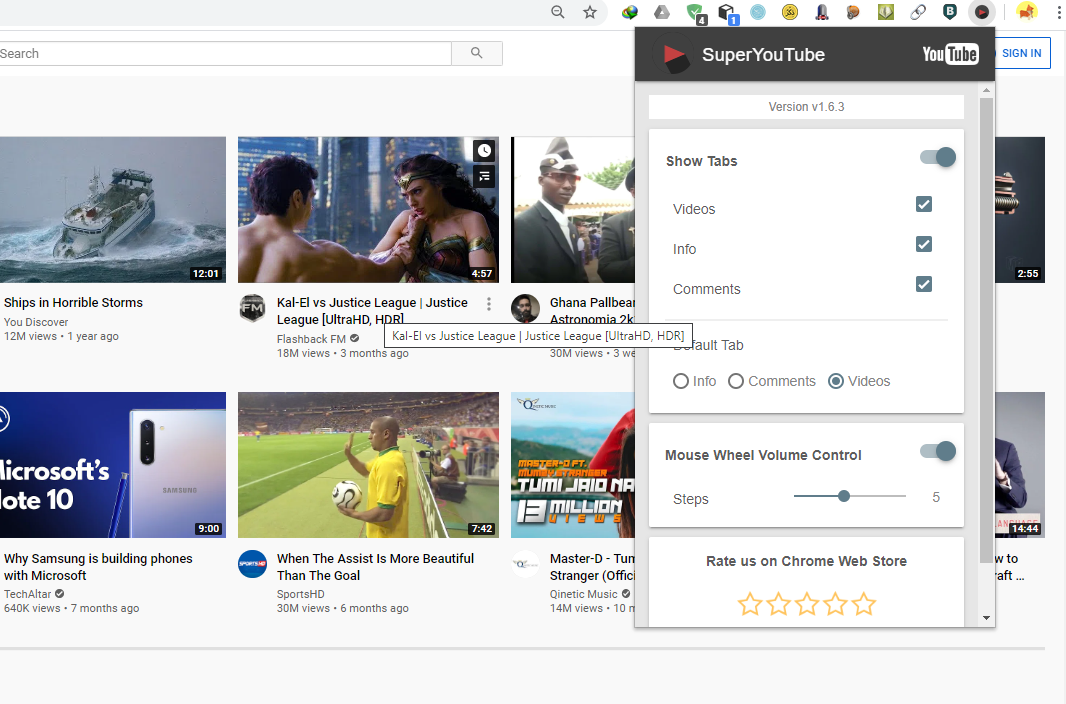The height and width of the screenshot is (704, 1066).
Task: Click the zoom magnifier icon in address bar
Action: 558,12
